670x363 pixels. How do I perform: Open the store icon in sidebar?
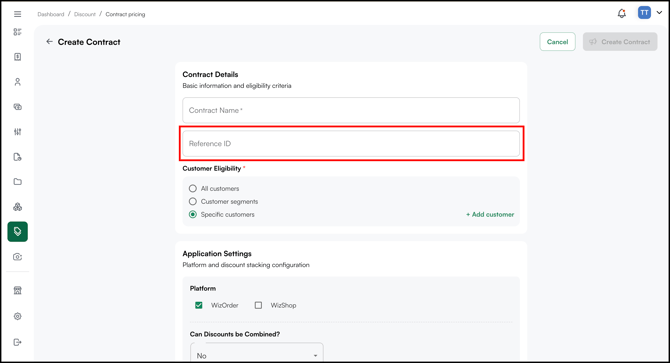[x=18, y=291]
